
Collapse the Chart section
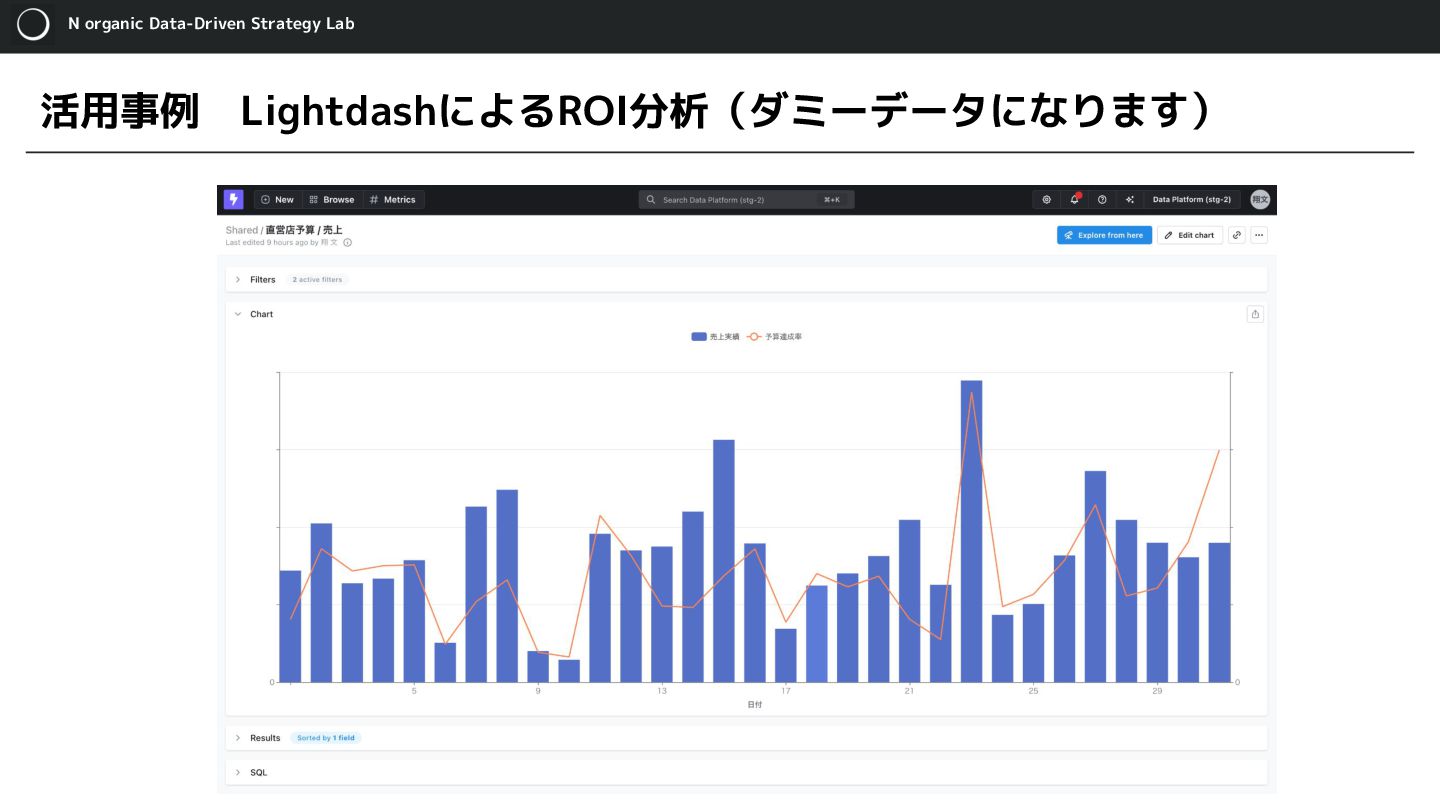click(238, 314)
